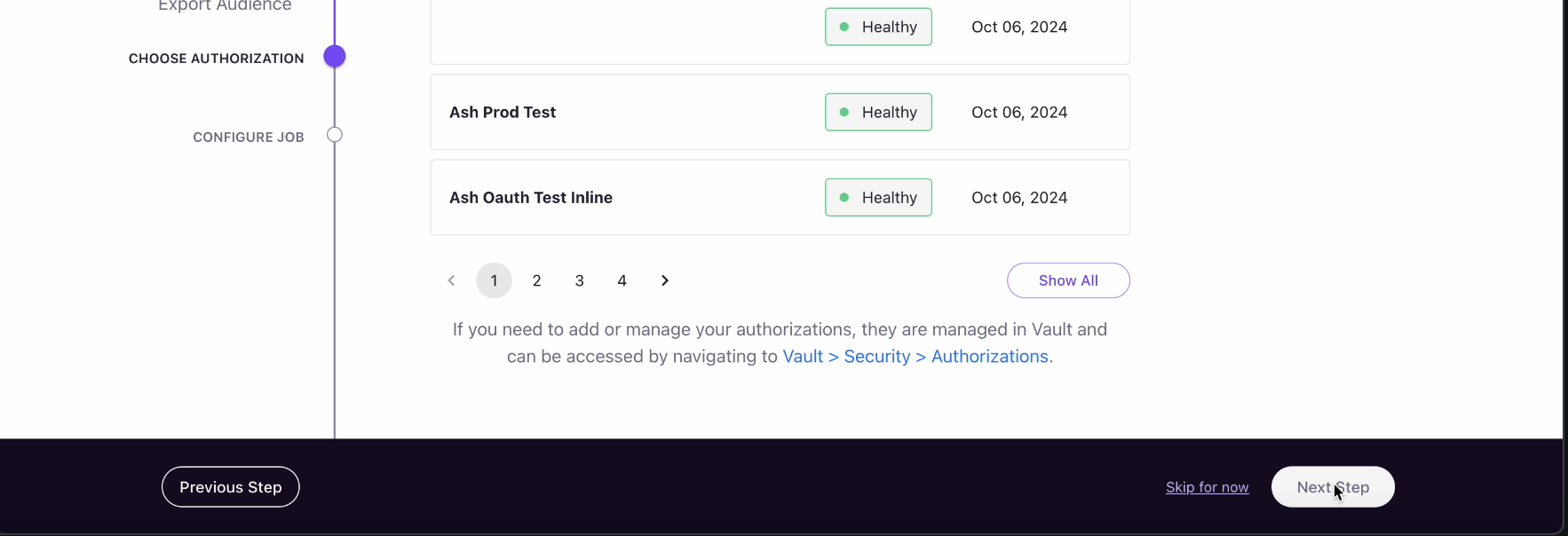Open page 3 of authorizations
This screenshot has height=536, width=1568.
[x=579, y=280]
